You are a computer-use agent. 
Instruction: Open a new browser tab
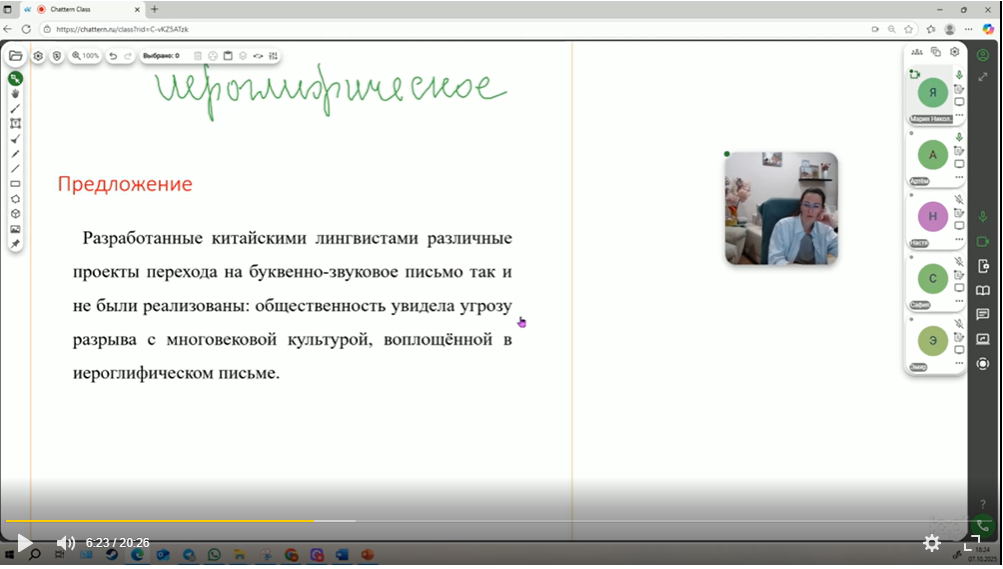tap(154, 10)
